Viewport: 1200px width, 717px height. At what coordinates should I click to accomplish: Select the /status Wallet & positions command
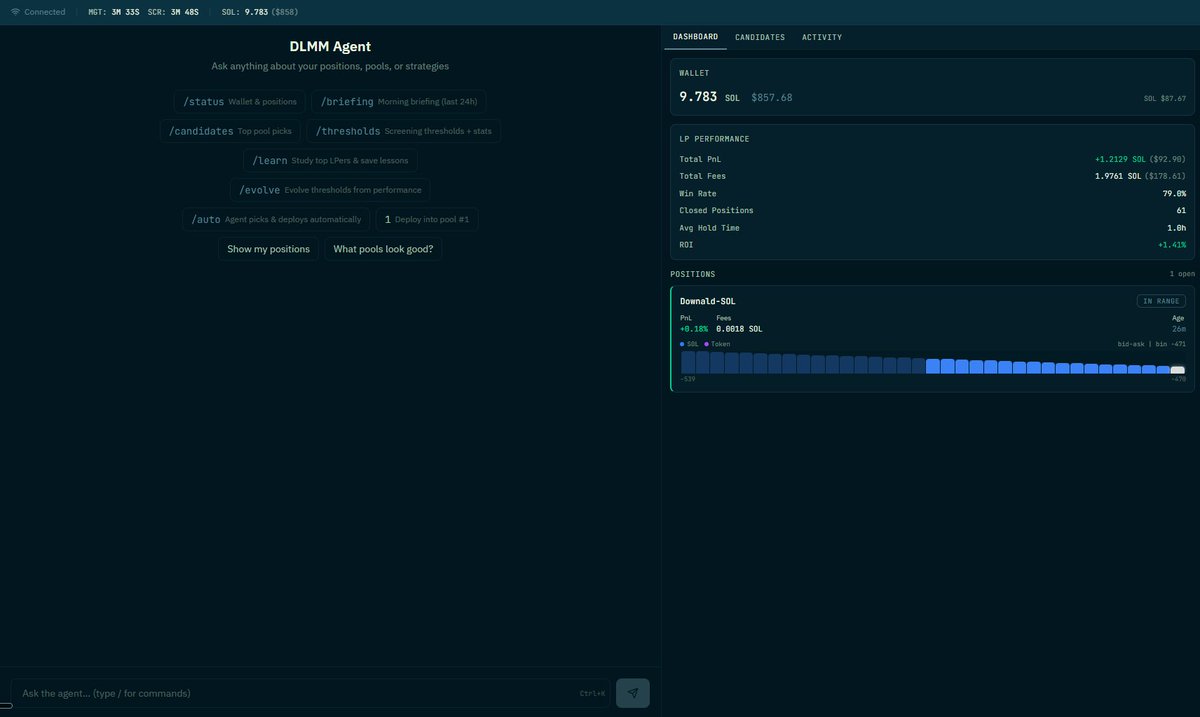(x=239, y=100)
